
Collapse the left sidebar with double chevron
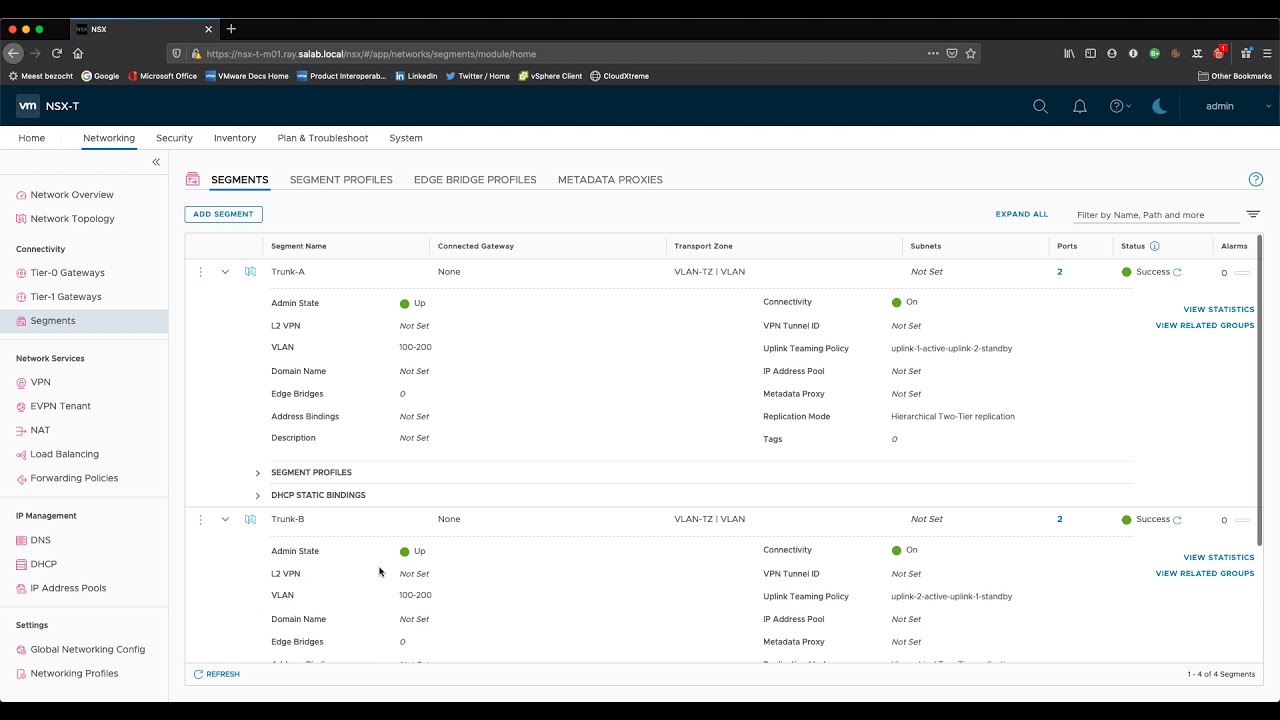coord(156,162)
